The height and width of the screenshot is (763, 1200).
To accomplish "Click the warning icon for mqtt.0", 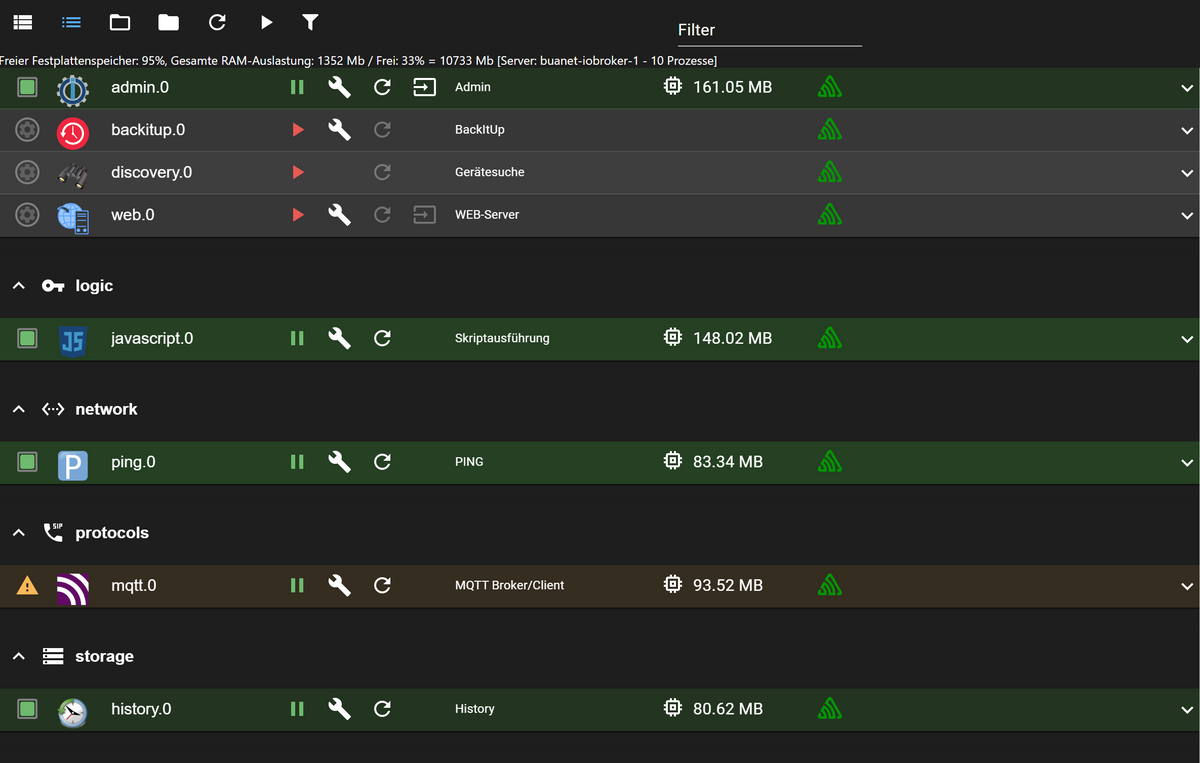I will point(28,586).
